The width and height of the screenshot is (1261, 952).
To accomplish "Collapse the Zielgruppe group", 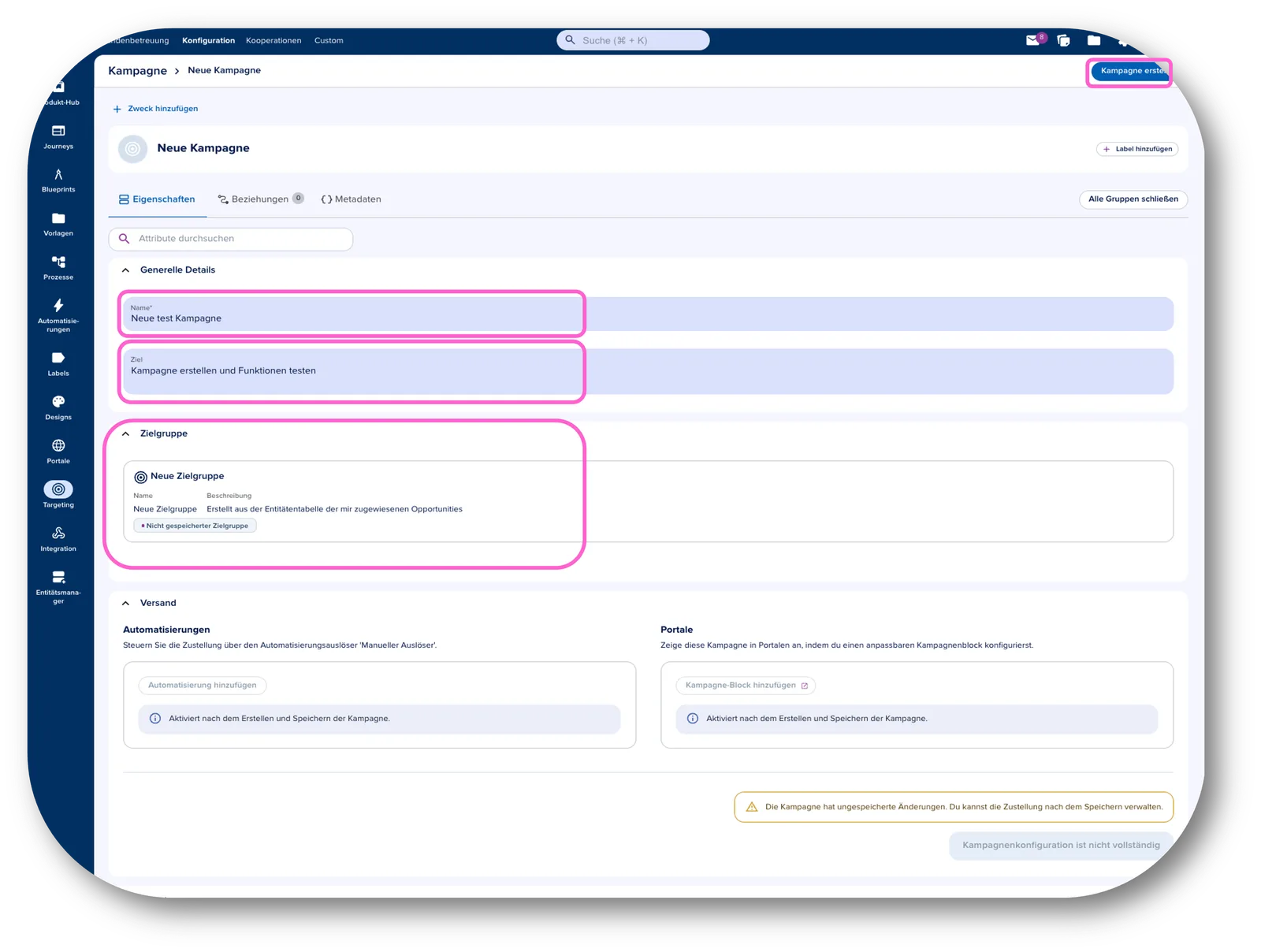I will 126,434.
